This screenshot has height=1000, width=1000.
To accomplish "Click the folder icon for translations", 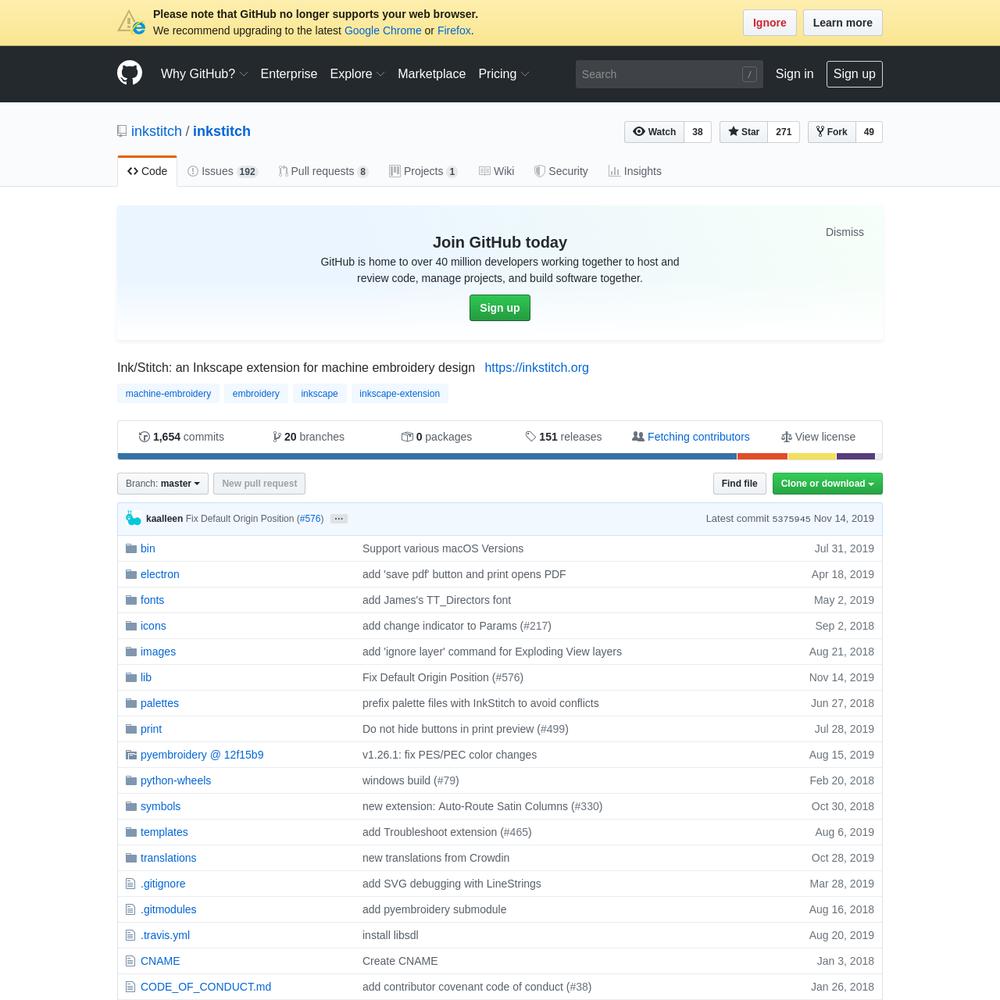I will click(131, 858).
